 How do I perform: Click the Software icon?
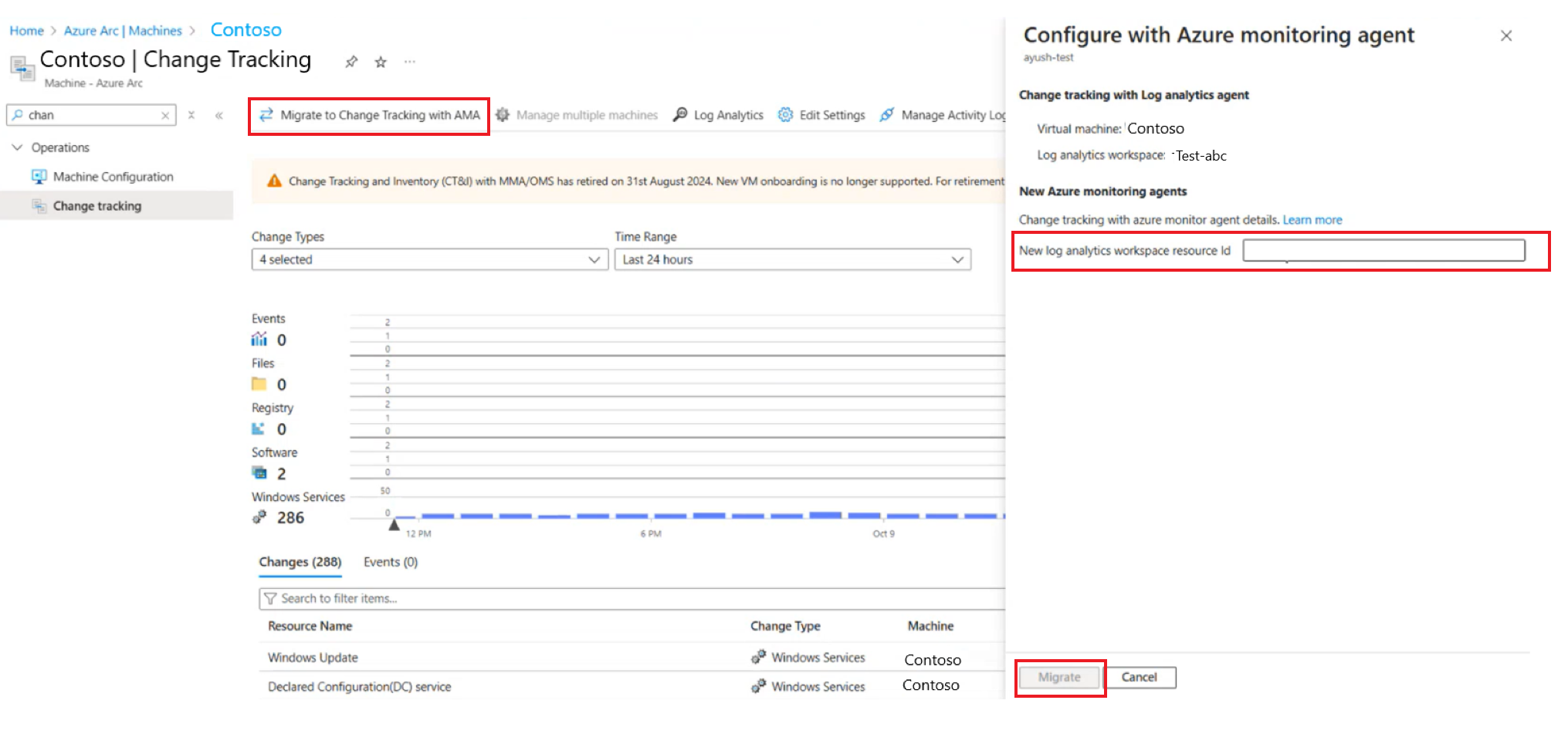pos(259,473)
